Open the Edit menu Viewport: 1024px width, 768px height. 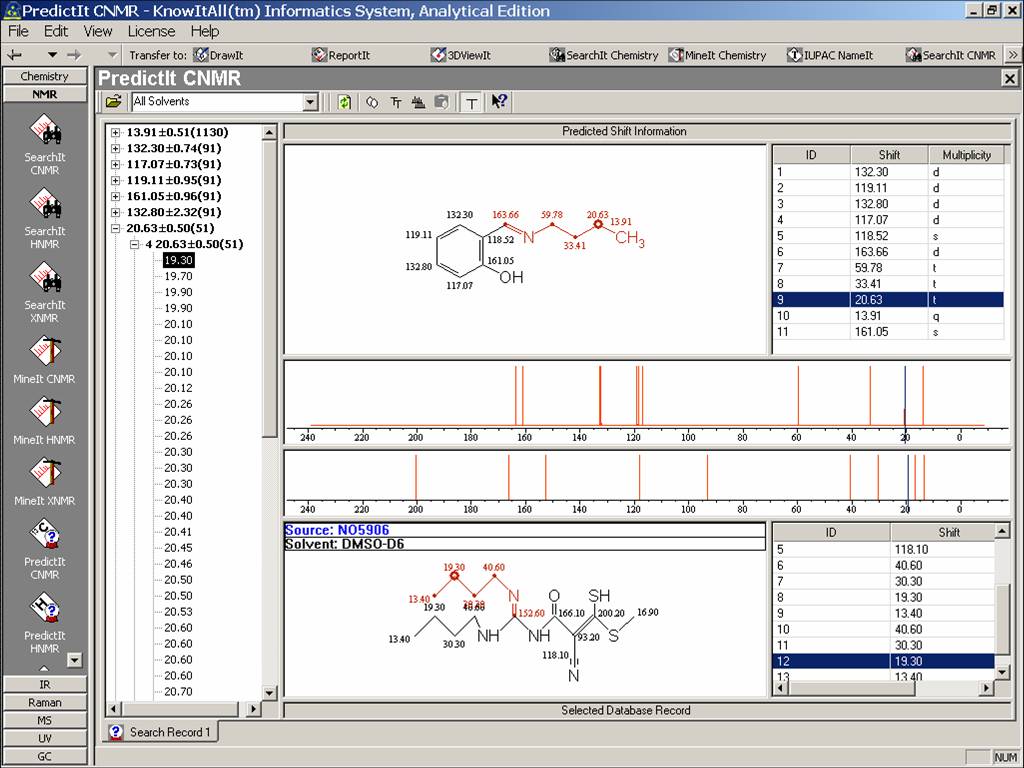(56, 31)
